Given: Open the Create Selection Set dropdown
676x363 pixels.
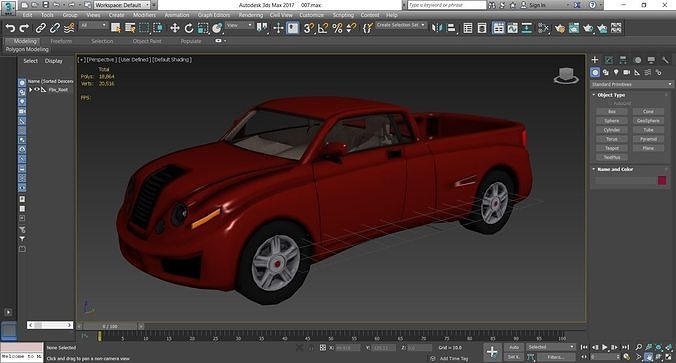Looking at the screenshot, I should [x=401, y=25].
